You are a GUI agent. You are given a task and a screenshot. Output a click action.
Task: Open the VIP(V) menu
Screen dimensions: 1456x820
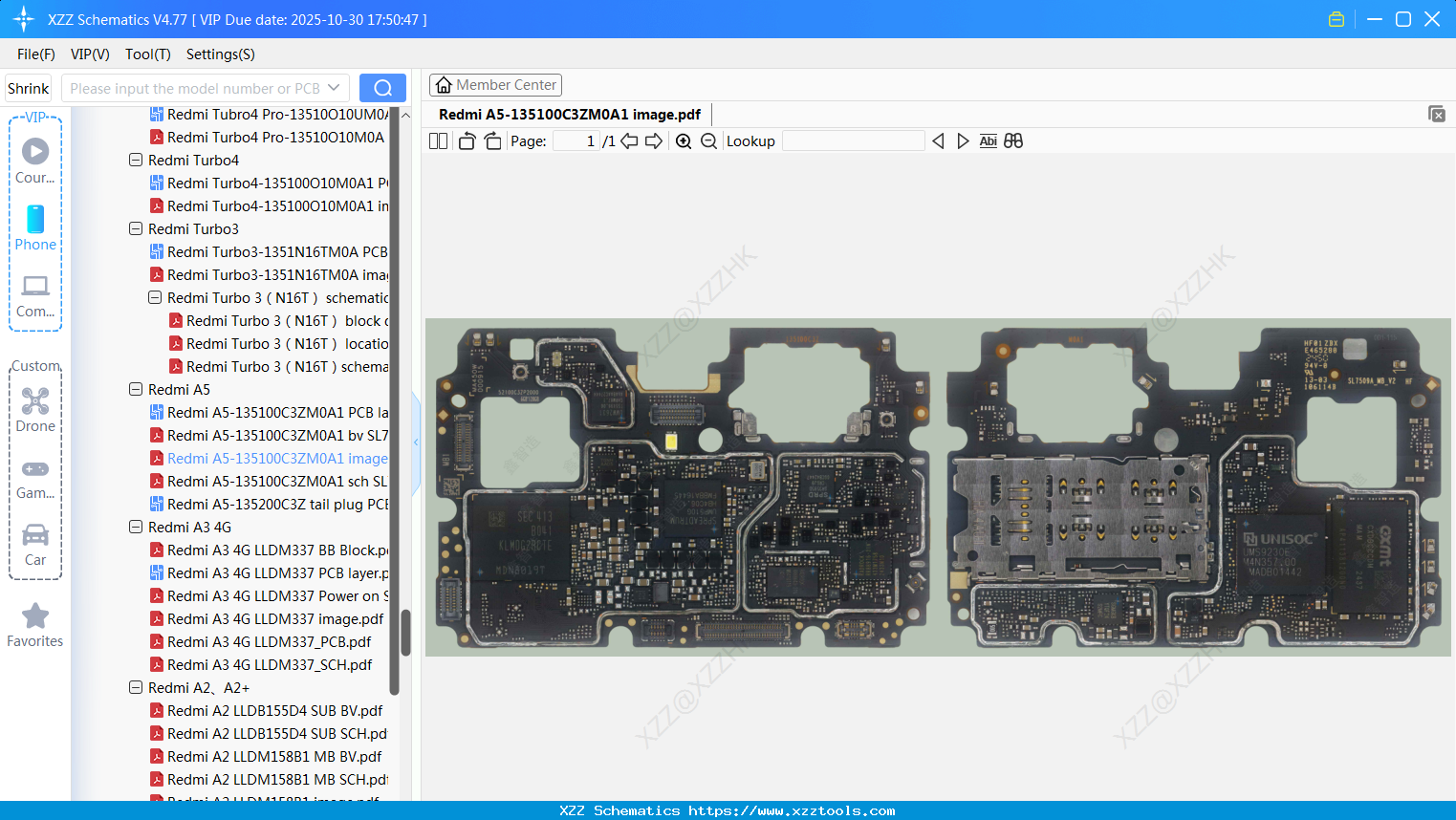point(89,54)
